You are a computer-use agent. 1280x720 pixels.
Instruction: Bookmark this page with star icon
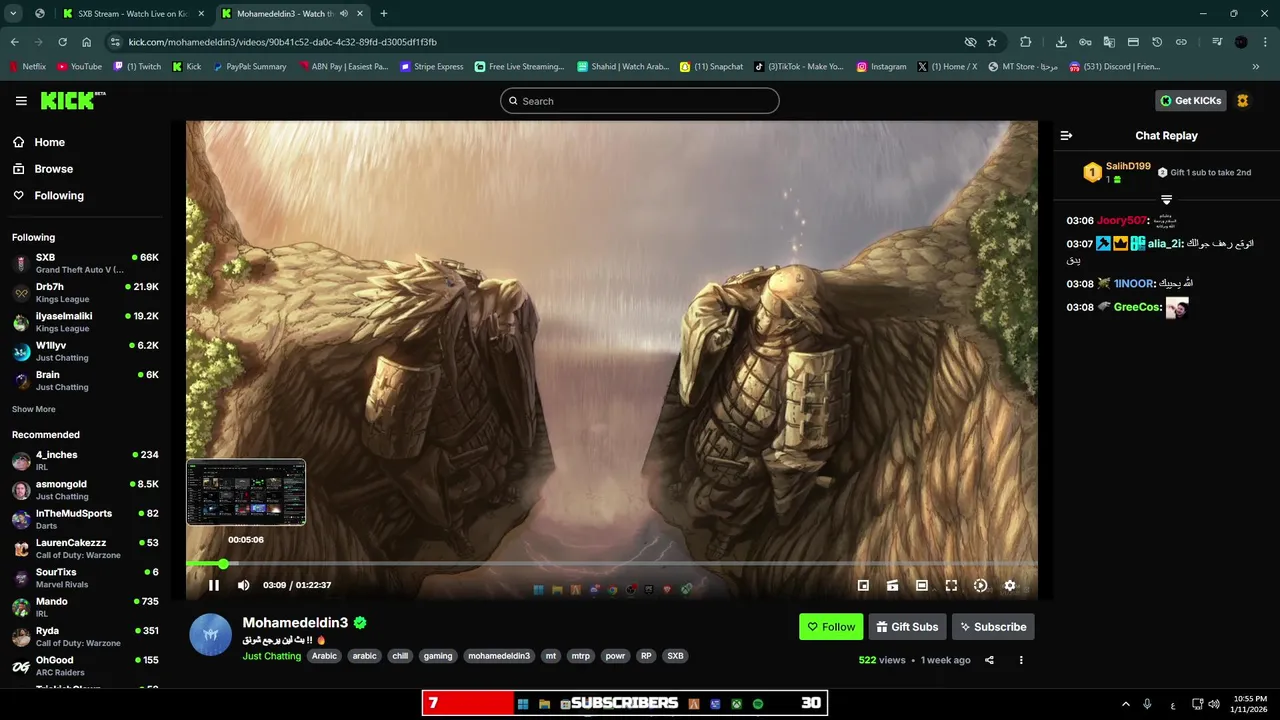992,42
